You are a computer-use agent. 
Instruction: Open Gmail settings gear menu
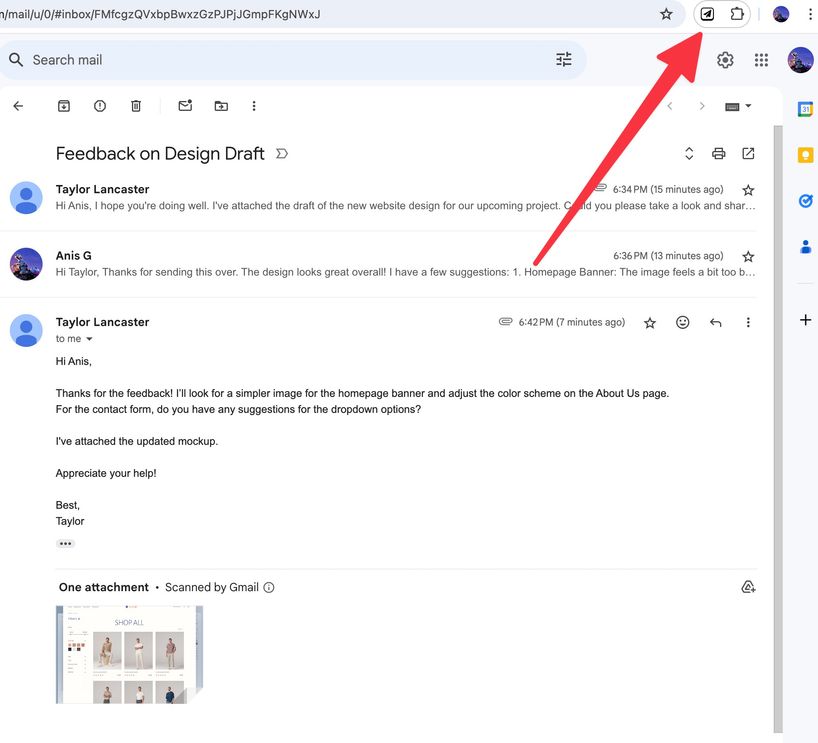point(725,59)
